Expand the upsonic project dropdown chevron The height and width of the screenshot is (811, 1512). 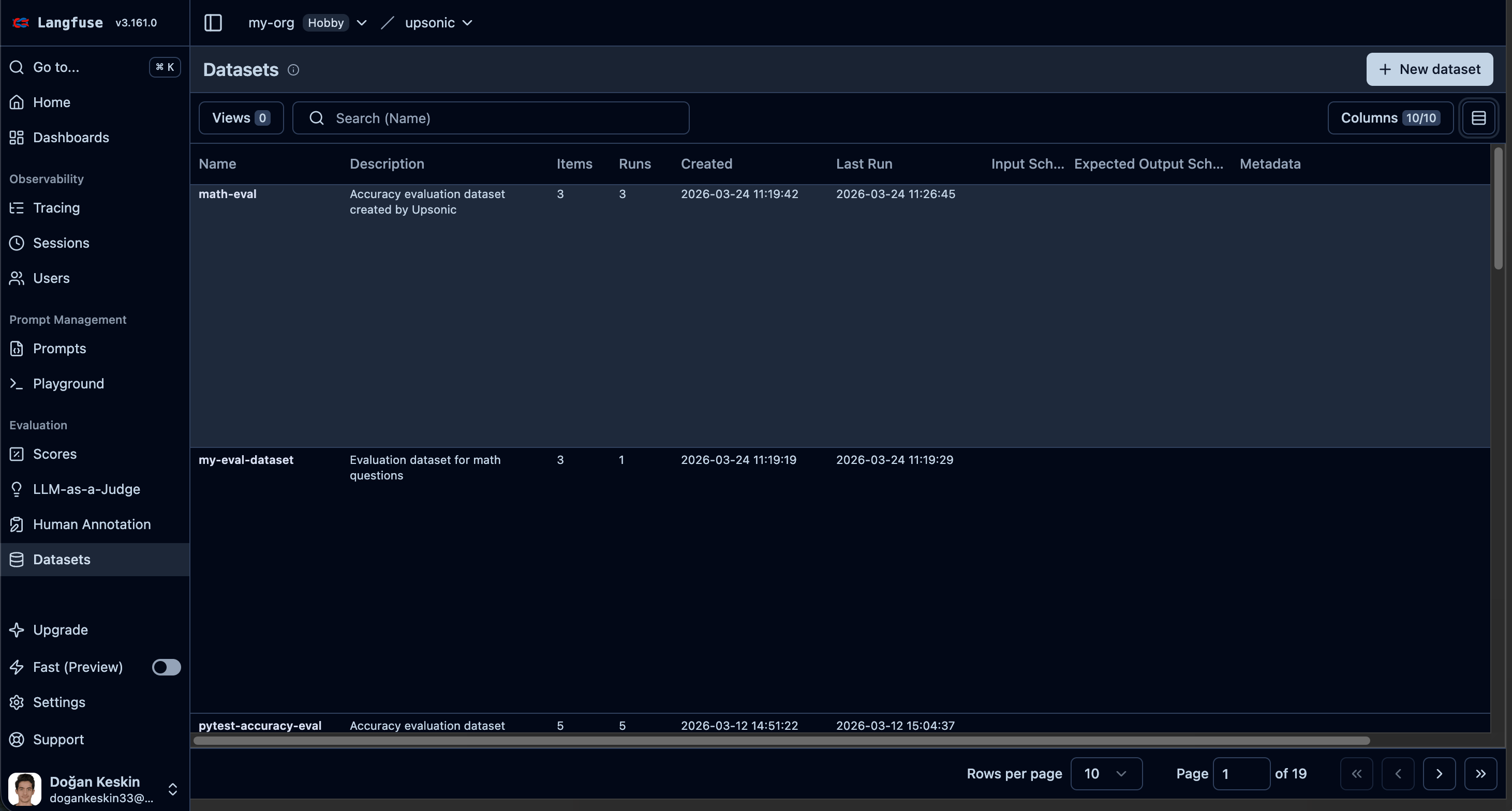(x=467, y=23)
